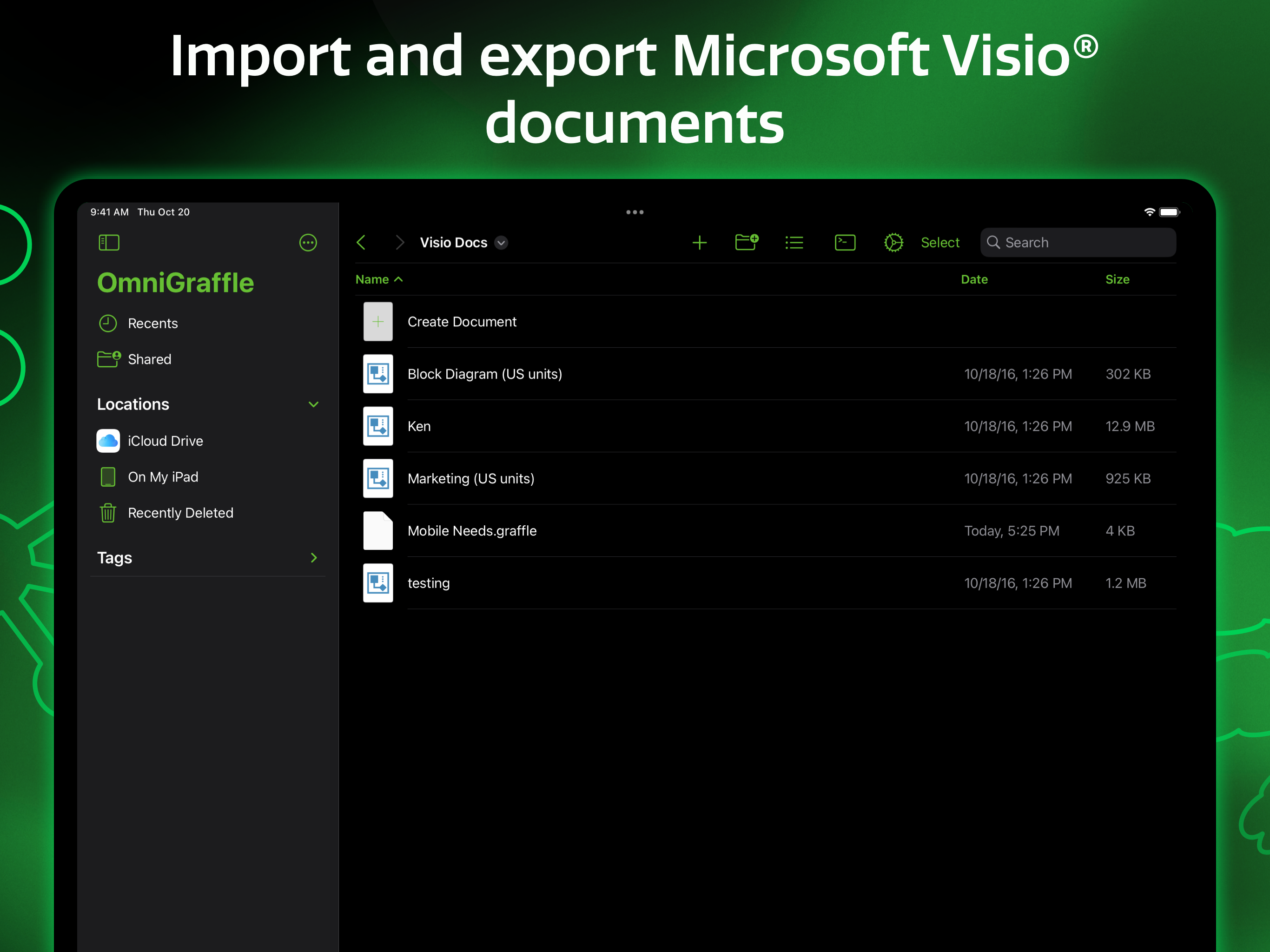The height and width of the screenshot is (952, 1270).
Task: Click the Recently Deleted trash icon
Action: point(108,512)
